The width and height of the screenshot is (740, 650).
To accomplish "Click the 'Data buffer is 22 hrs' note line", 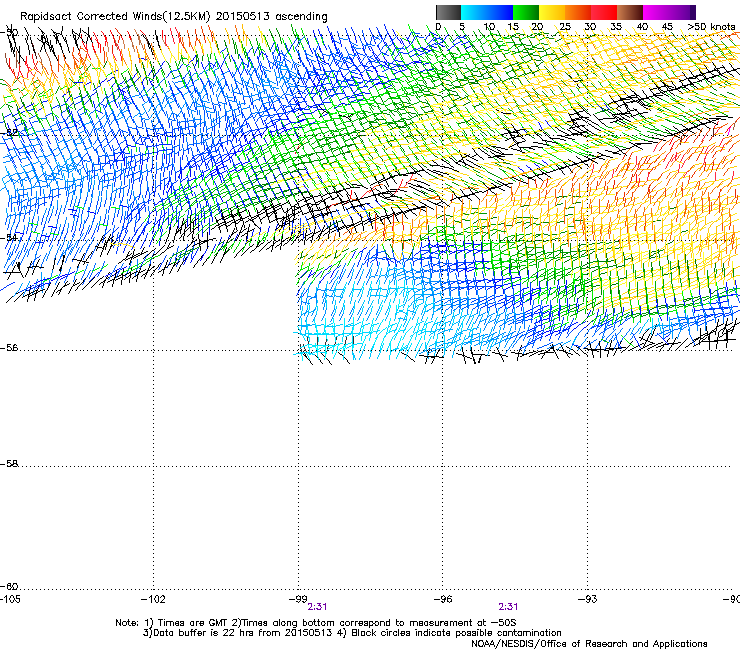I will 352,633.
